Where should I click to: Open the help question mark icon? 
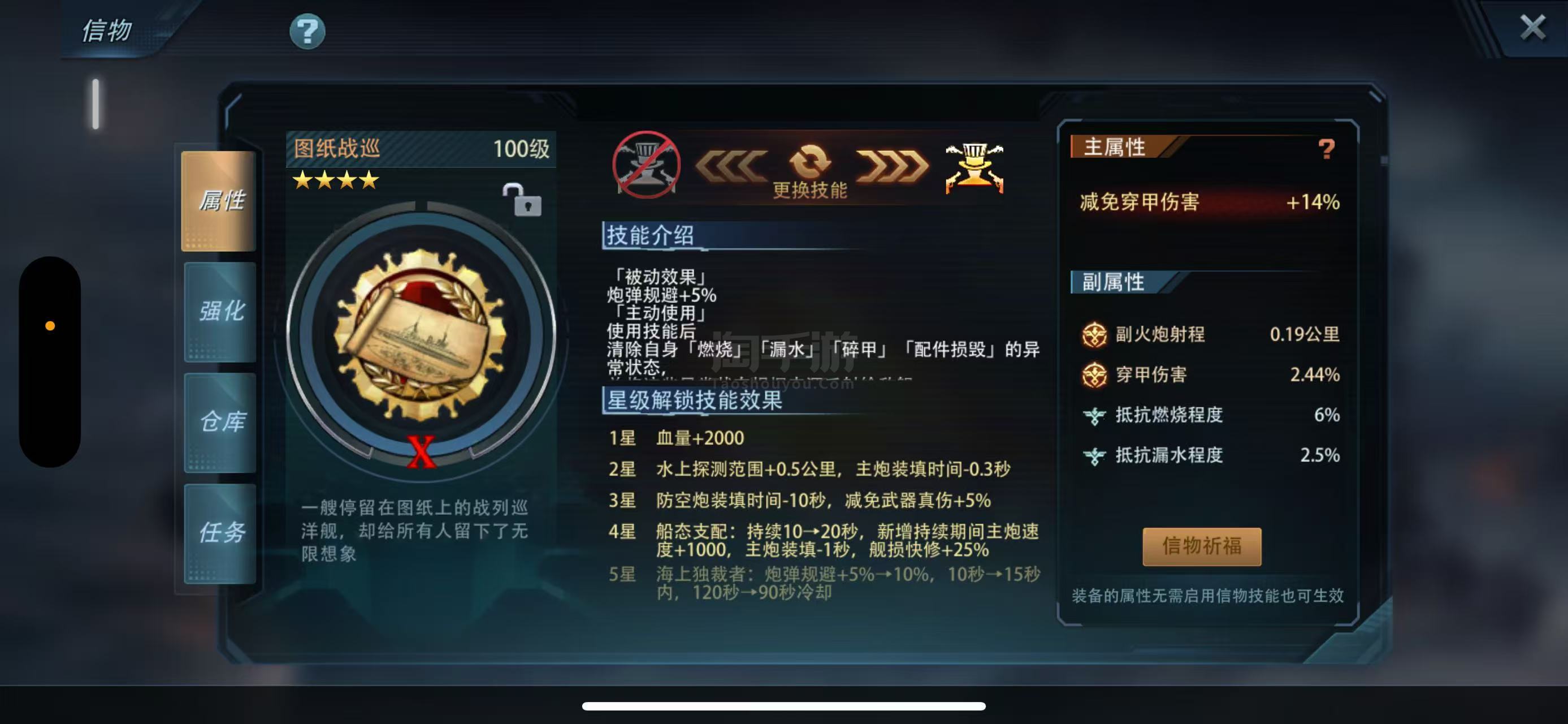(307, 31)
